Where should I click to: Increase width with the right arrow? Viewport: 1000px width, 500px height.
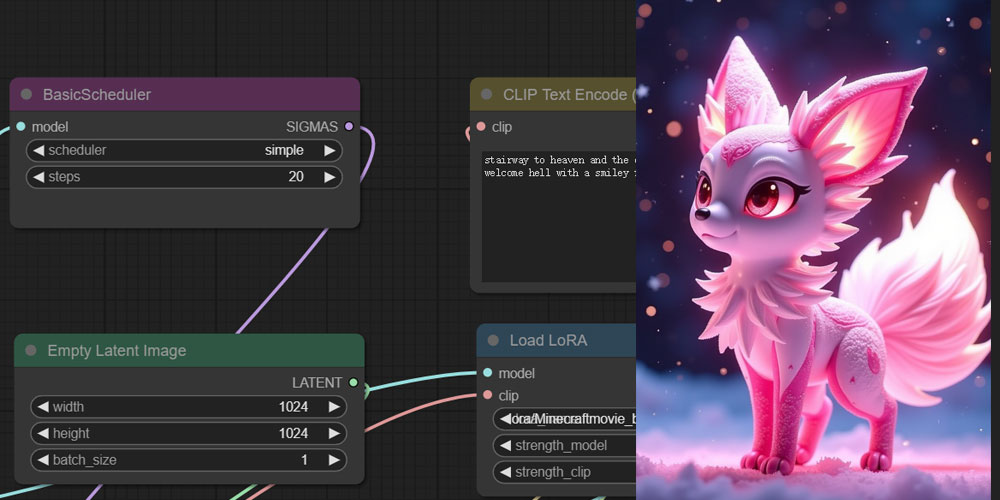click(334, 406)
